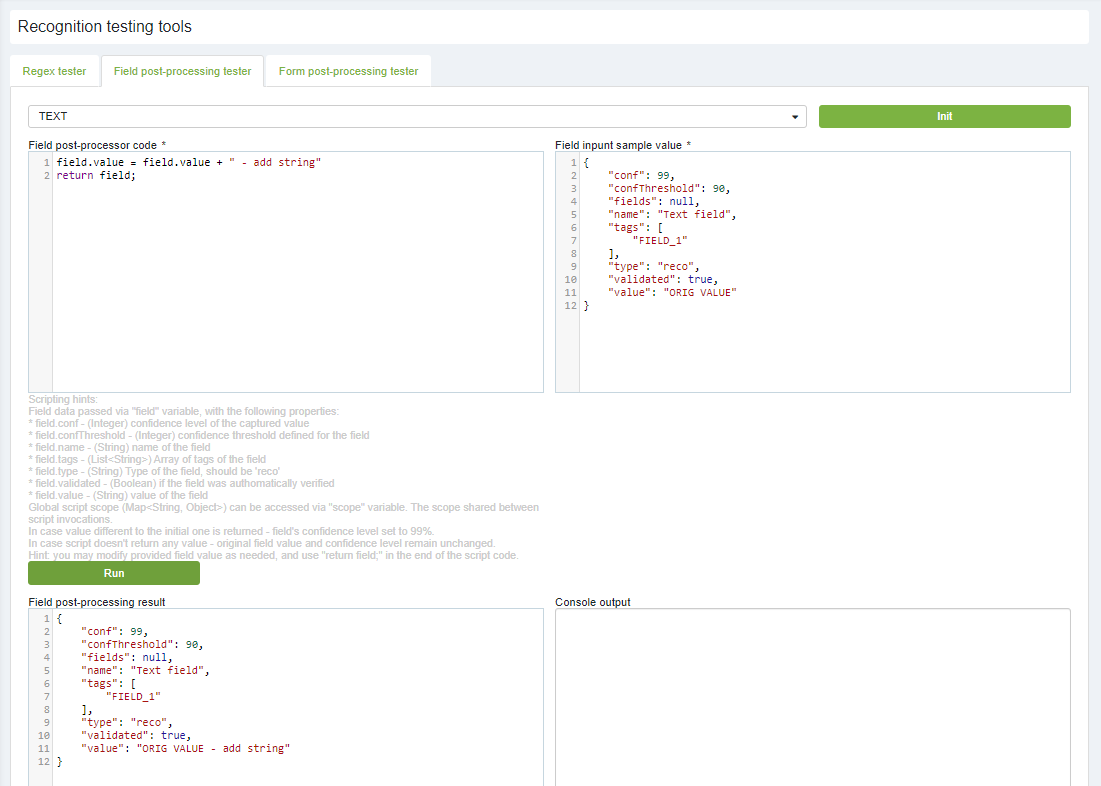This screenshot has height=786, width=1101.
Task: Click the "confThreshold": 90 line in sample input
Action: 669,189
